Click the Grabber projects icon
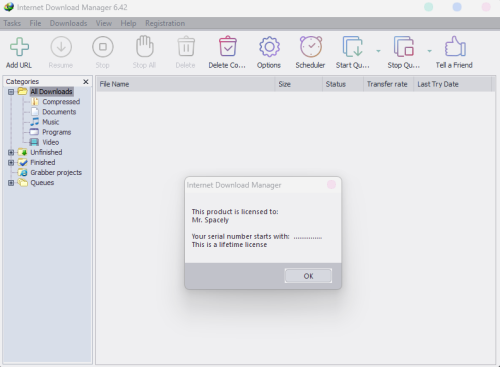 pyautogui.click(x=22, y=172)
